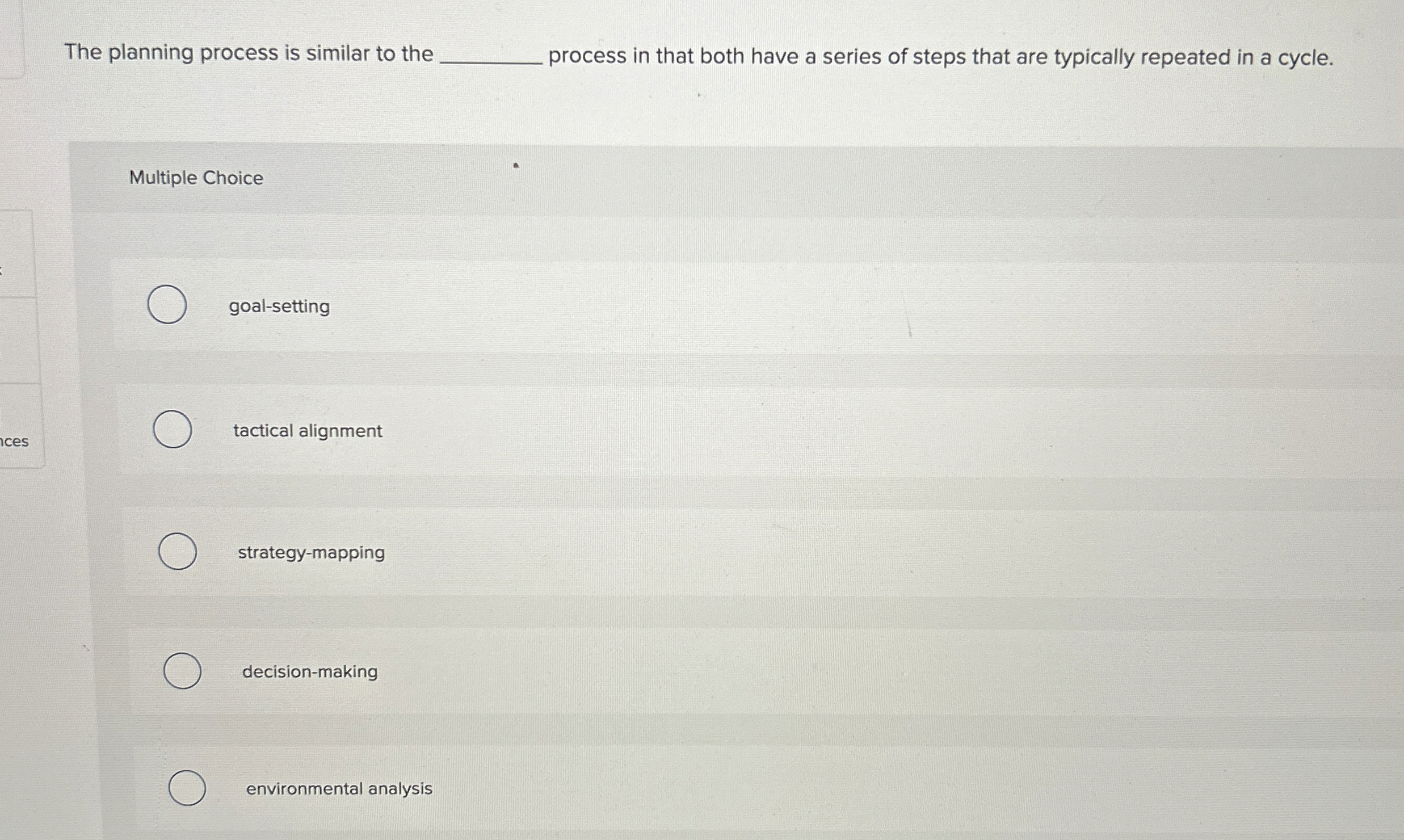Click the tactical alignment answer label

308,431
